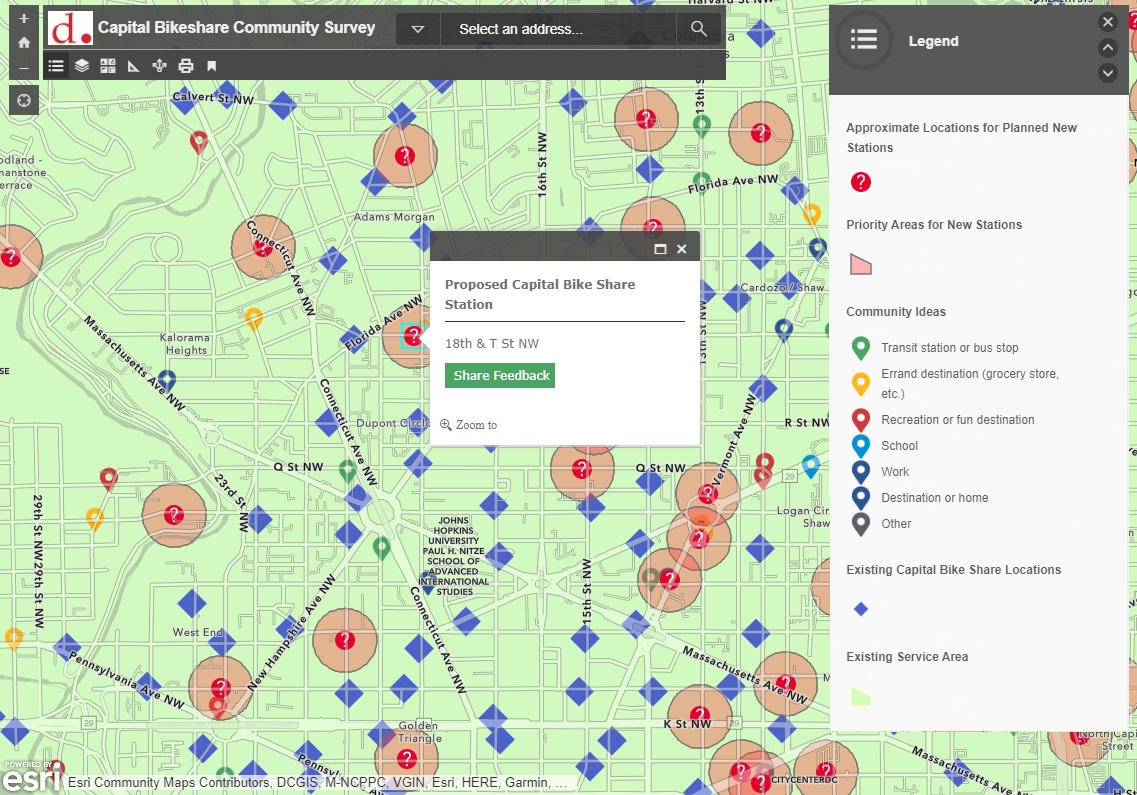Click the My Location crosshair button
The width and height of the screenshot is (1137, 795).
(23, 100)
